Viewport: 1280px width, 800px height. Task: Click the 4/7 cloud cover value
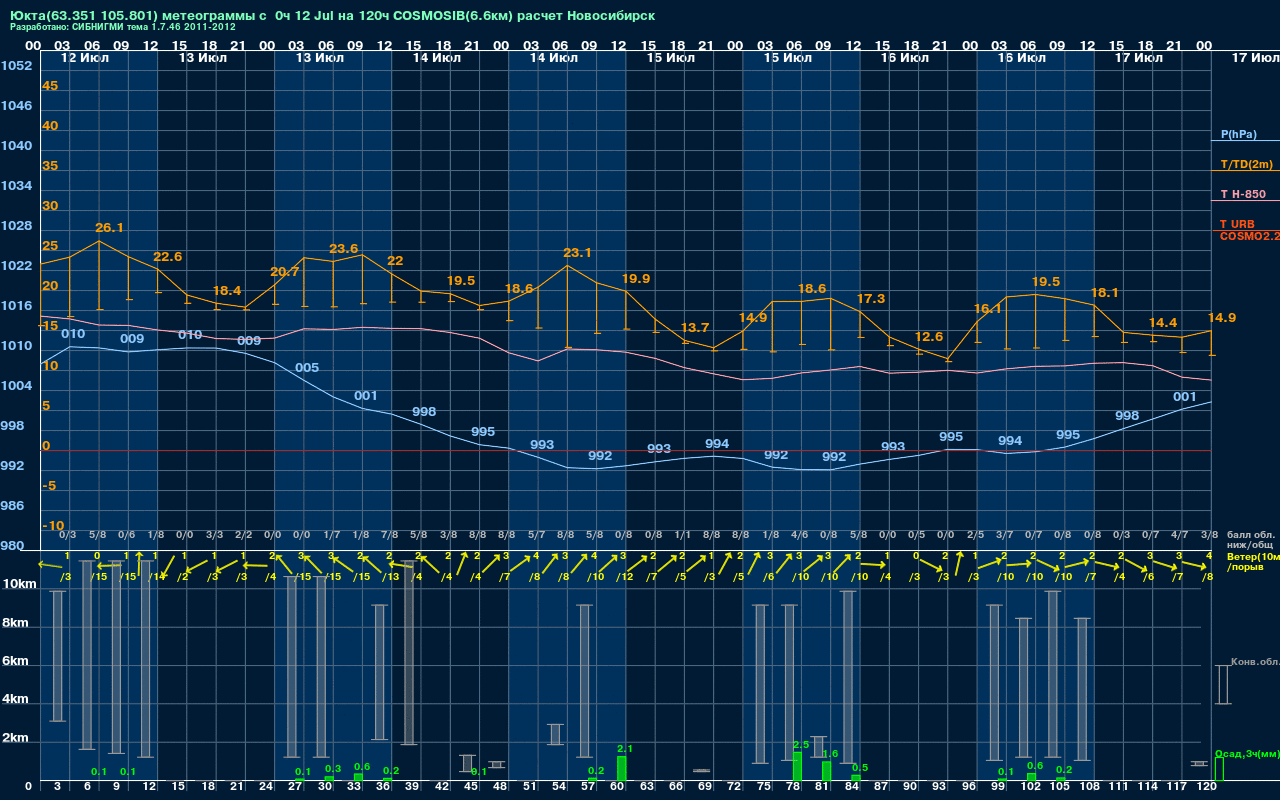[x=1180, y=536]
